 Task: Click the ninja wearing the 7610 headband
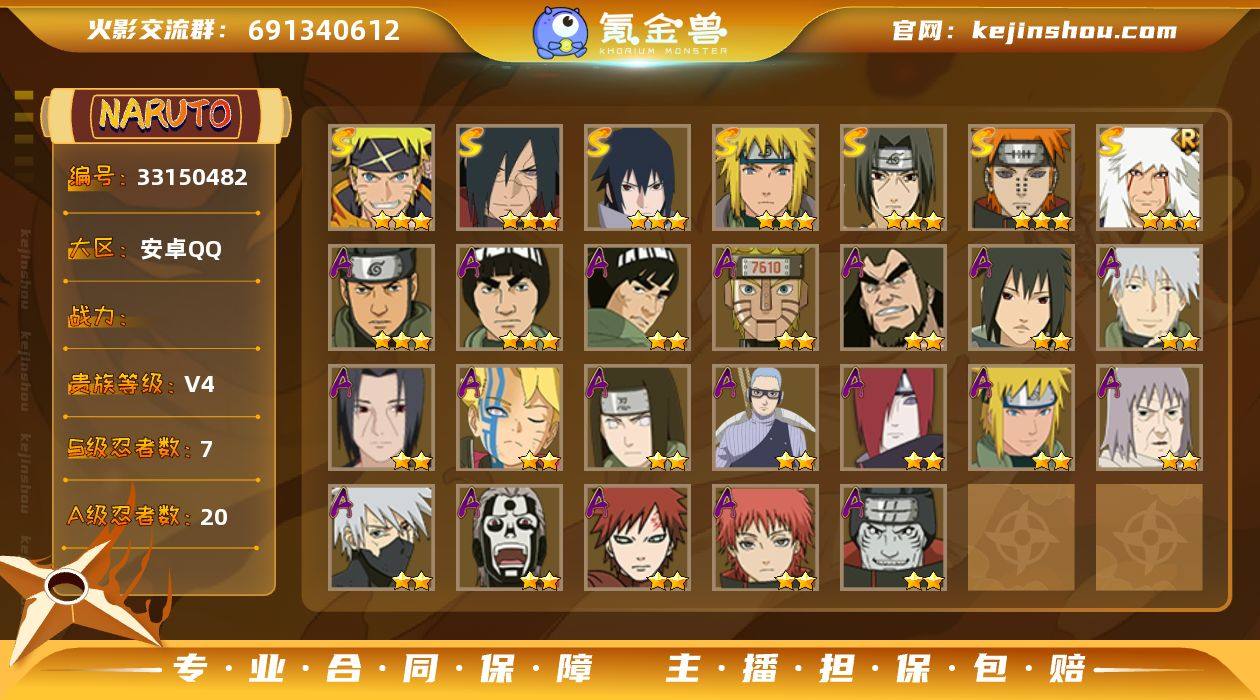point(766,298)
